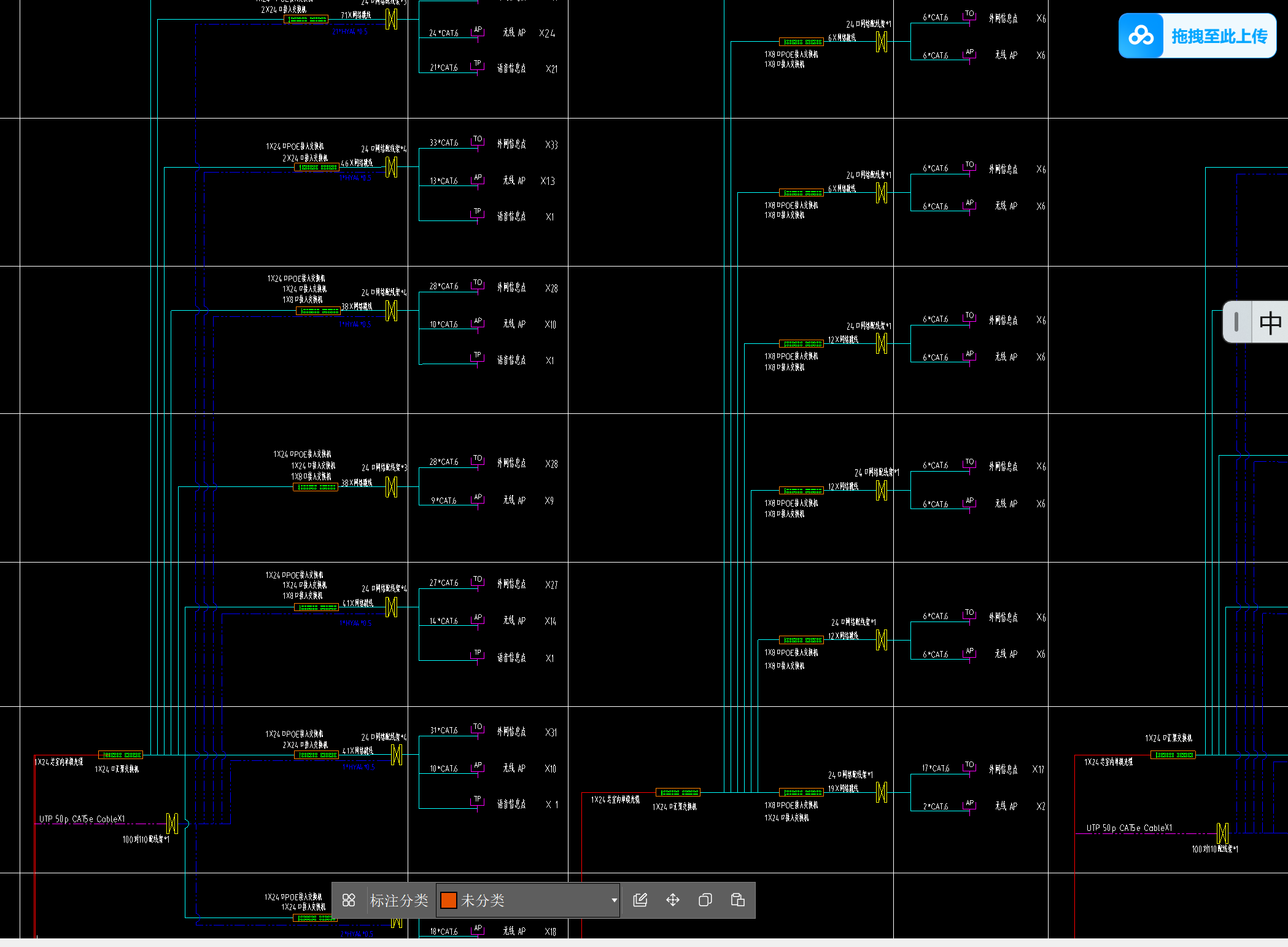The height and width of the screenshot is (947, 1288).
Task: Select the move crosshair arrows icon
Action: [673, 900]
